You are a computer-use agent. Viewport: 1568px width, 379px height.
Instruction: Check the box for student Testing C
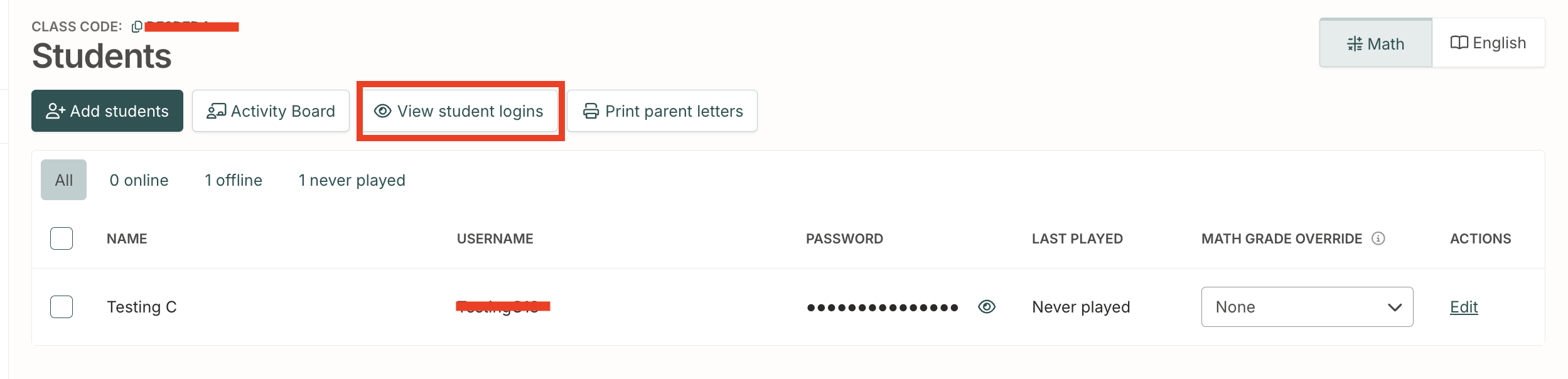pos(62,307)
